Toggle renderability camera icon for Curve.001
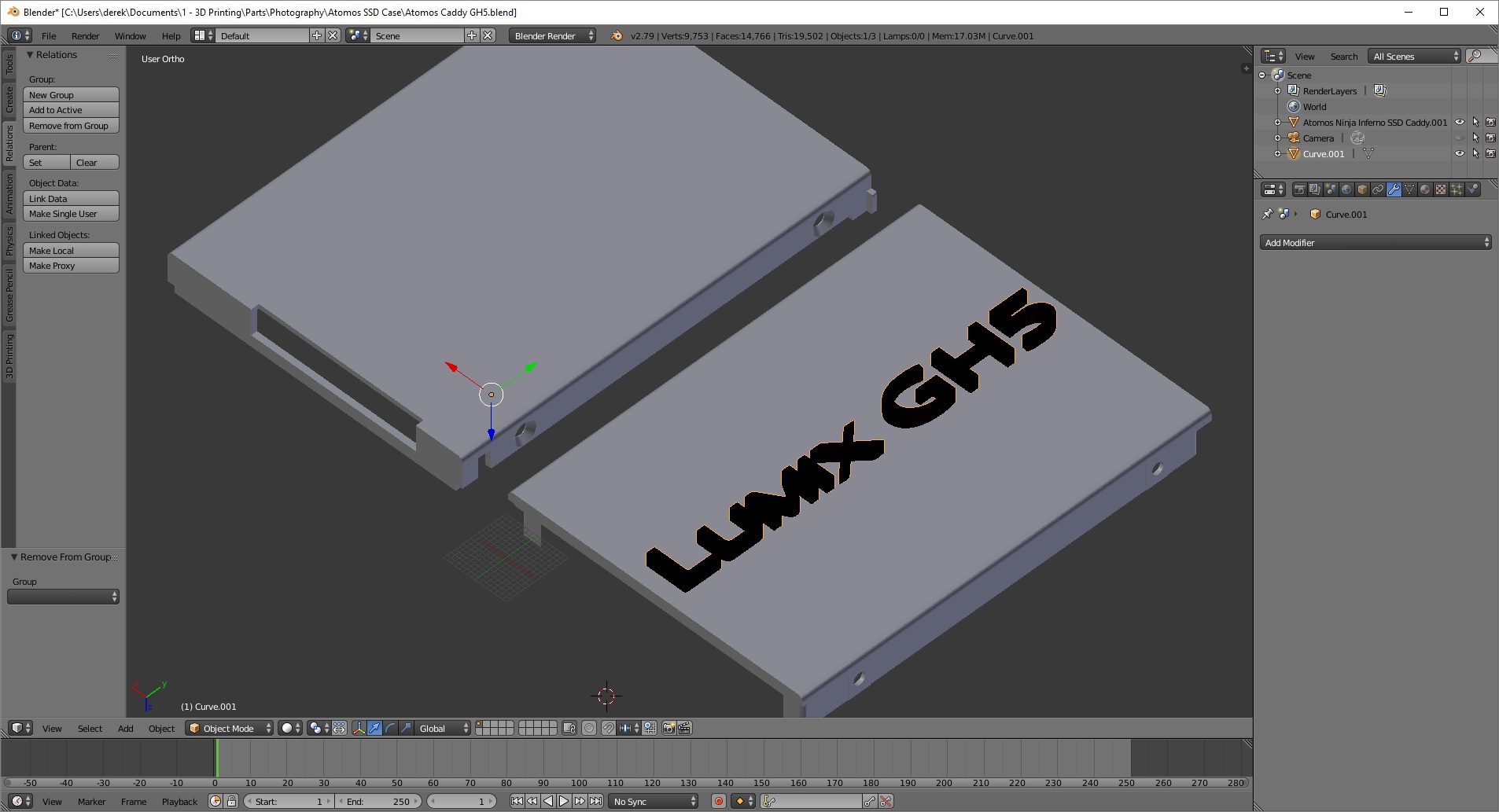 (x=1490, y=153)
